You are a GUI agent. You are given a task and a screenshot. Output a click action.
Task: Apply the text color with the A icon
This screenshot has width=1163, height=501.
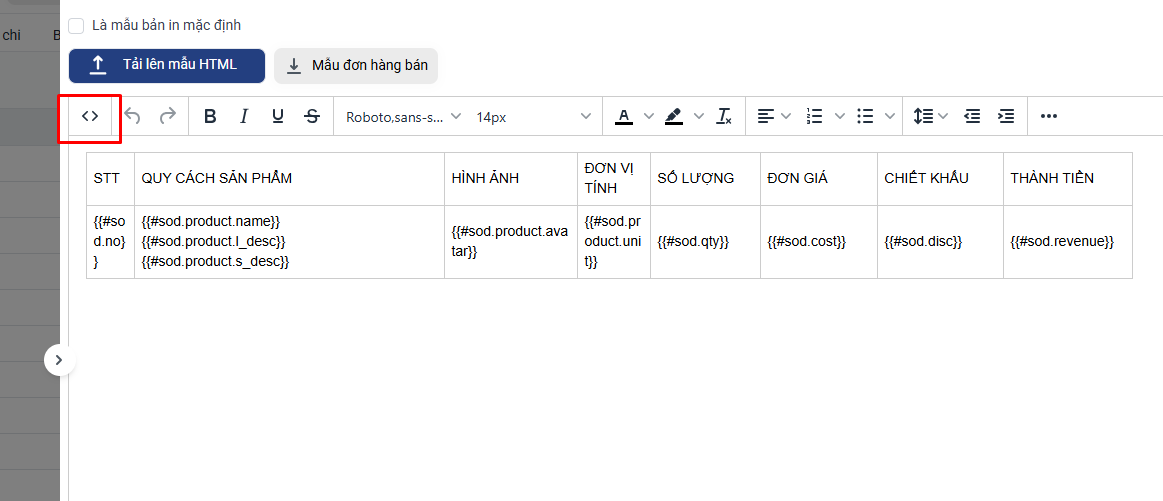[x=624, y=117]
